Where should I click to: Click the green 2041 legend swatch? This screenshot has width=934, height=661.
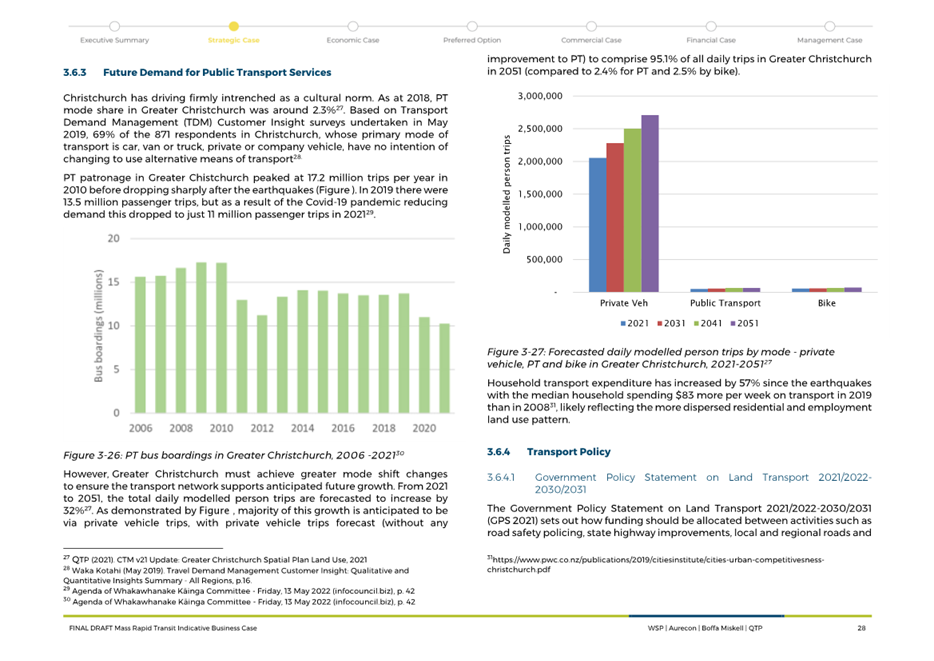[696, 323]
